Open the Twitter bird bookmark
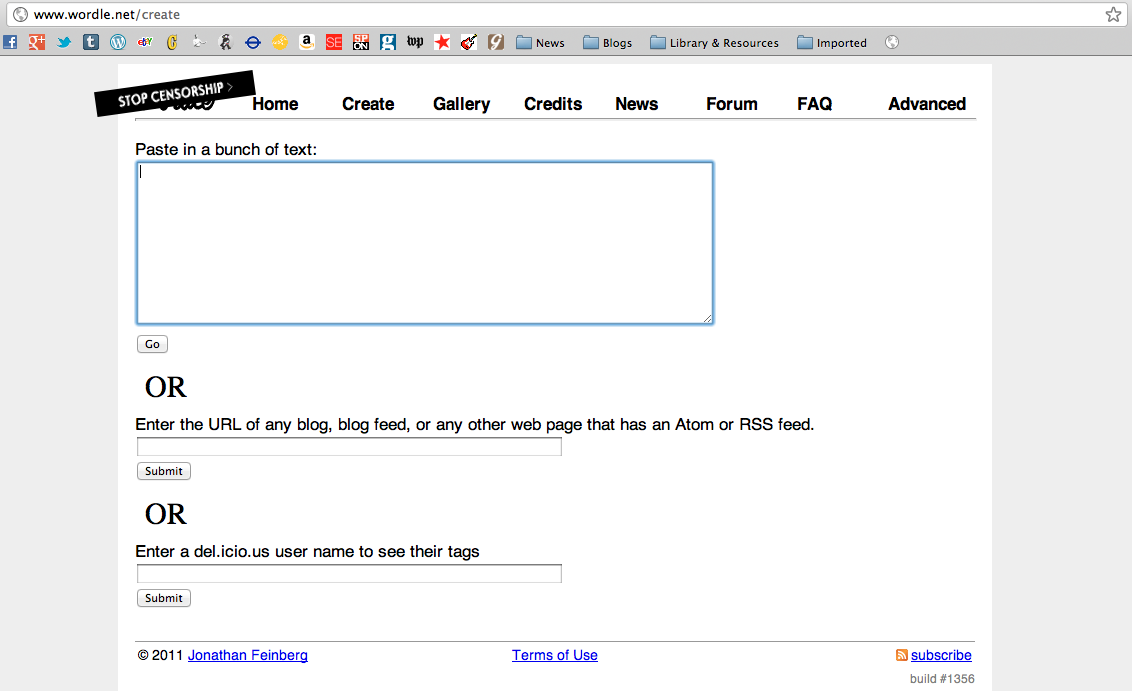 tap(64, 43)
